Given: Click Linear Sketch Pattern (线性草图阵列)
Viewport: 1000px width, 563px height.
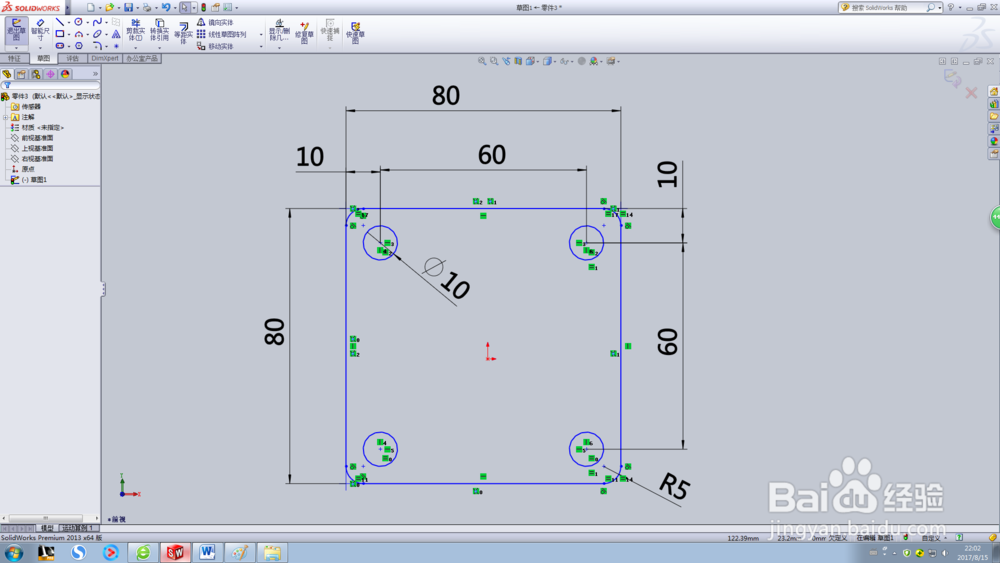Looking at the screenshot, I should [221, 34].
